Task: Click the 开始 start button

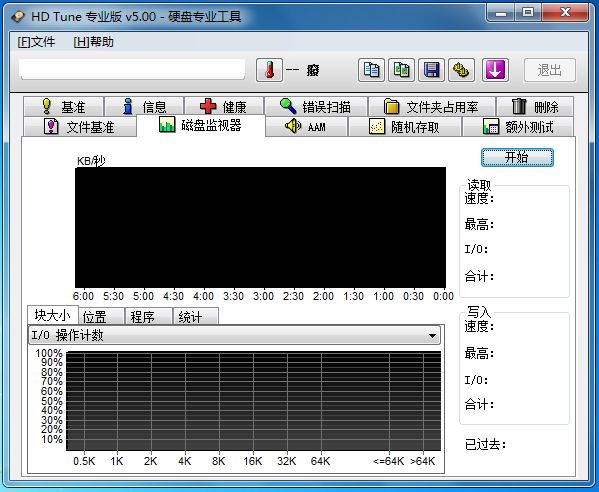Action: (x=517, y=157)
